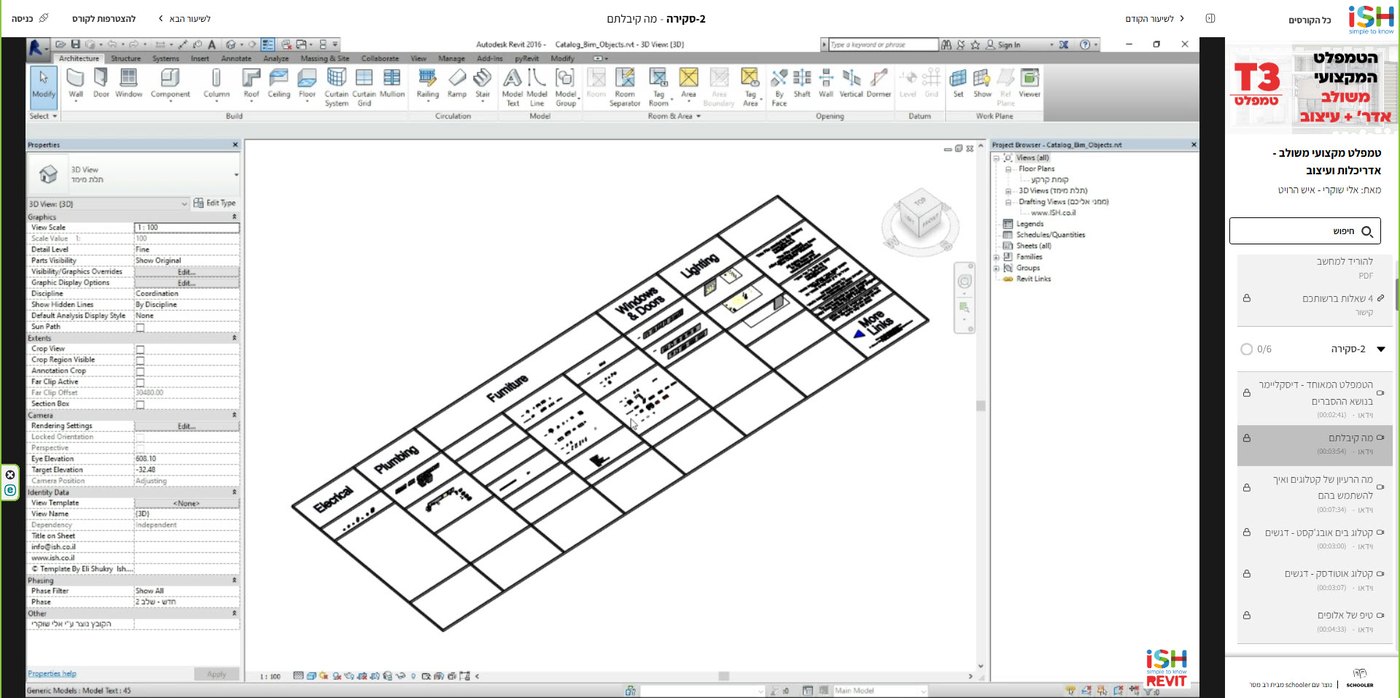Collapse the 2-סקירה course section

click(1381, 349)
